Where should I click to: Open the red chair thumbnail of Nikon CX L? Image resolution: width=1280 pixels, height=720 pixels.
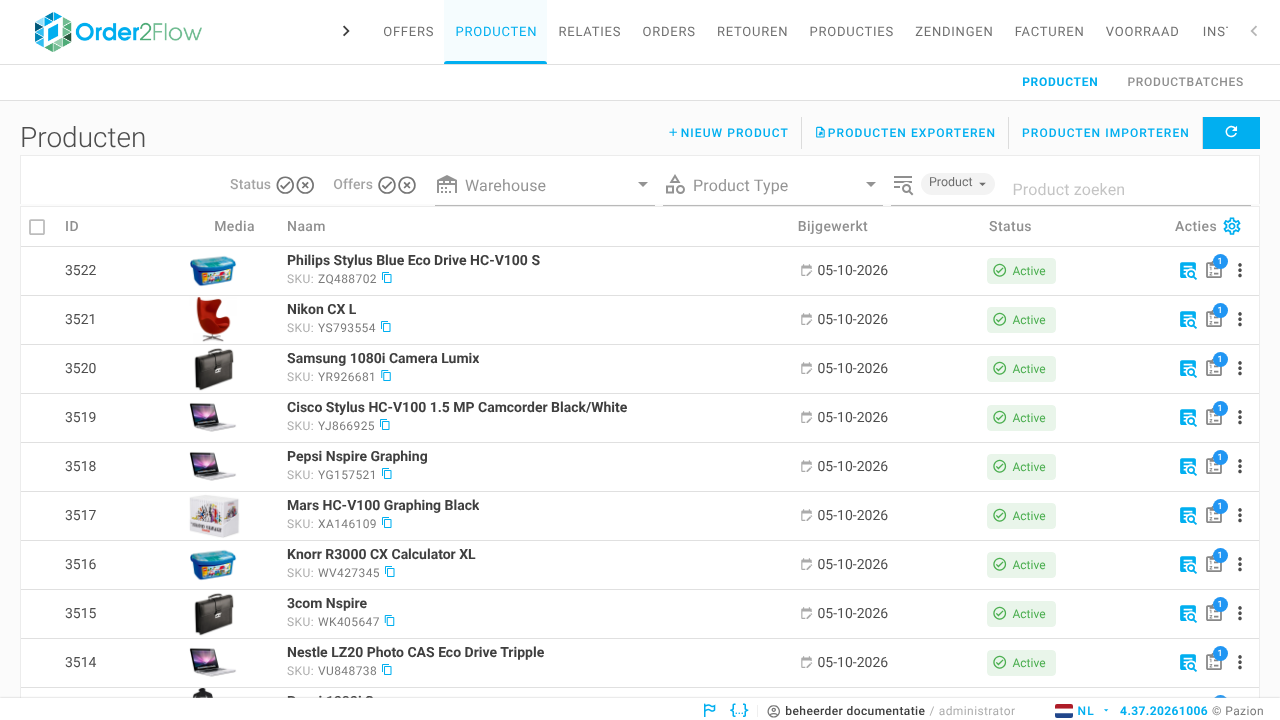point(213,319)
